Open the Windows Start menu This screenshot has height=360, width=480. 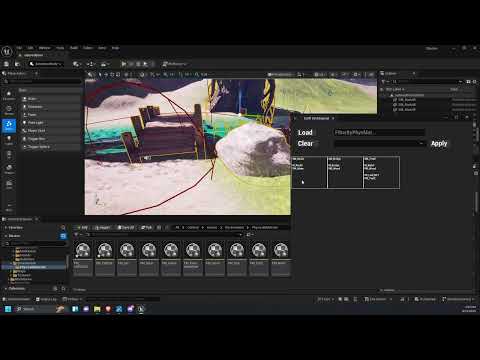7,309
